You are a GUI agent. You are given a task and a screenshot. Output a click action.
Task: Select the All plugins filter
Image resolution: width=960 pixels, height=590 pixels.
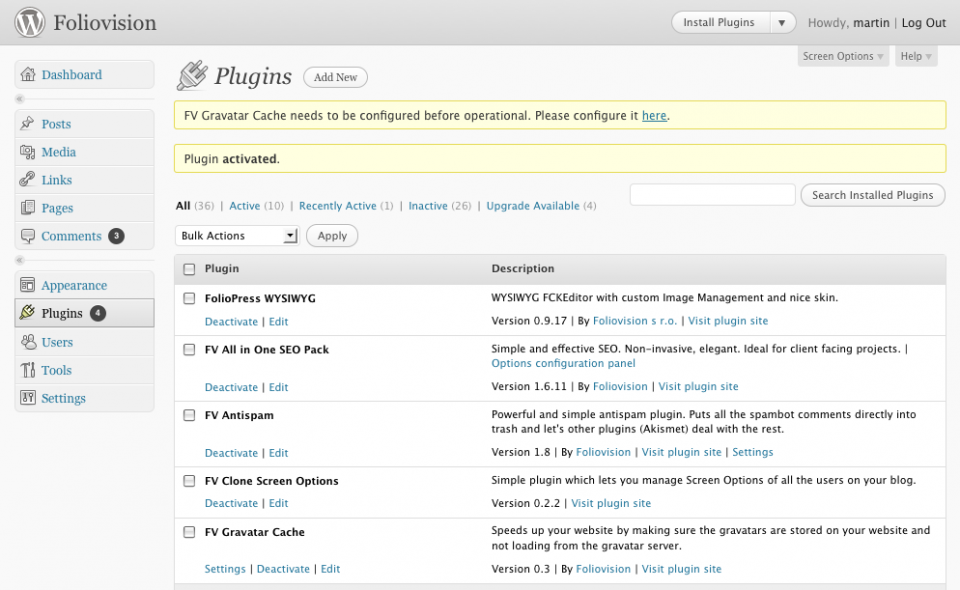183,206
